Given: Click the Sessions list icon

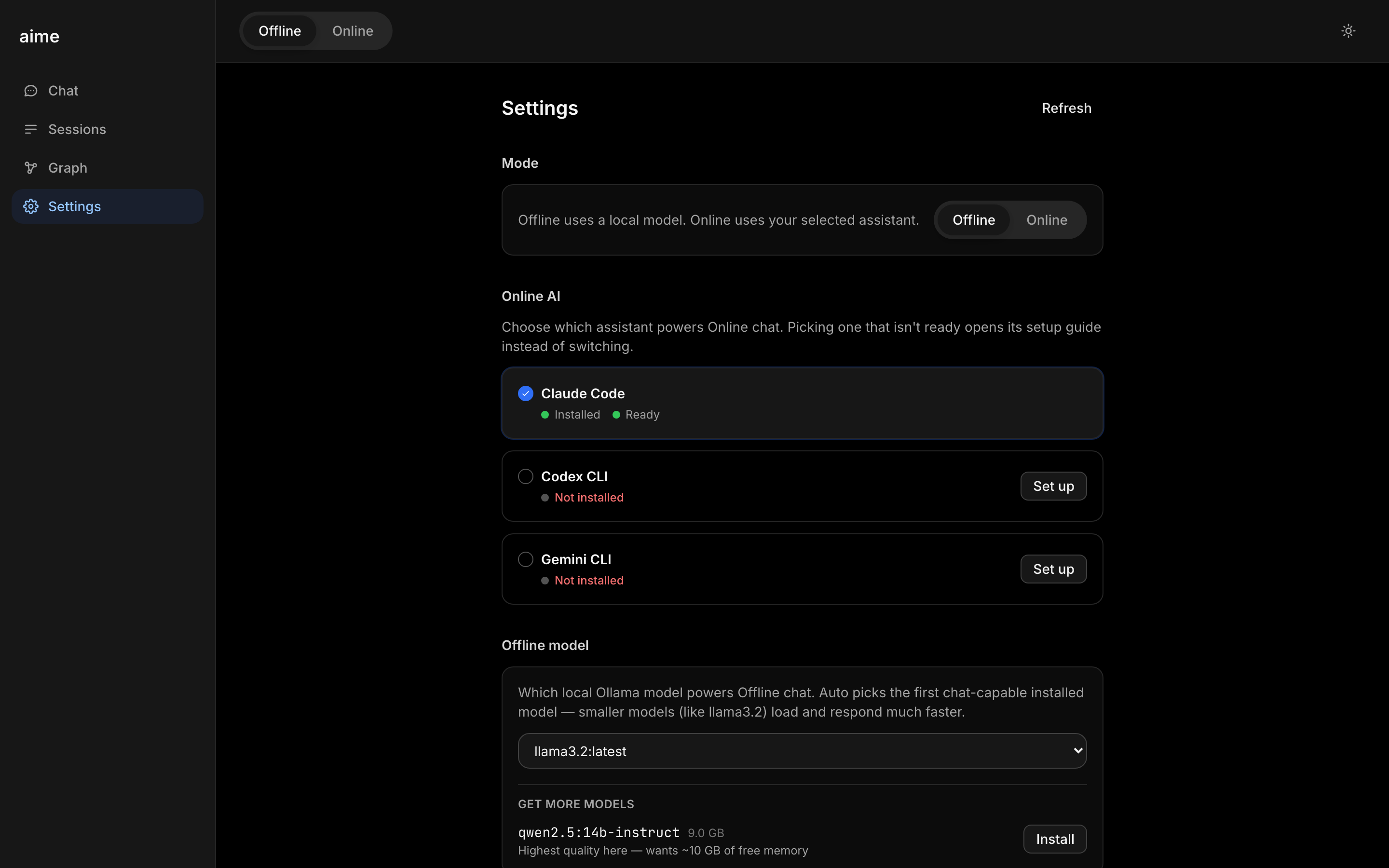Looking at the screenshot, I should [x=30, y=129].
